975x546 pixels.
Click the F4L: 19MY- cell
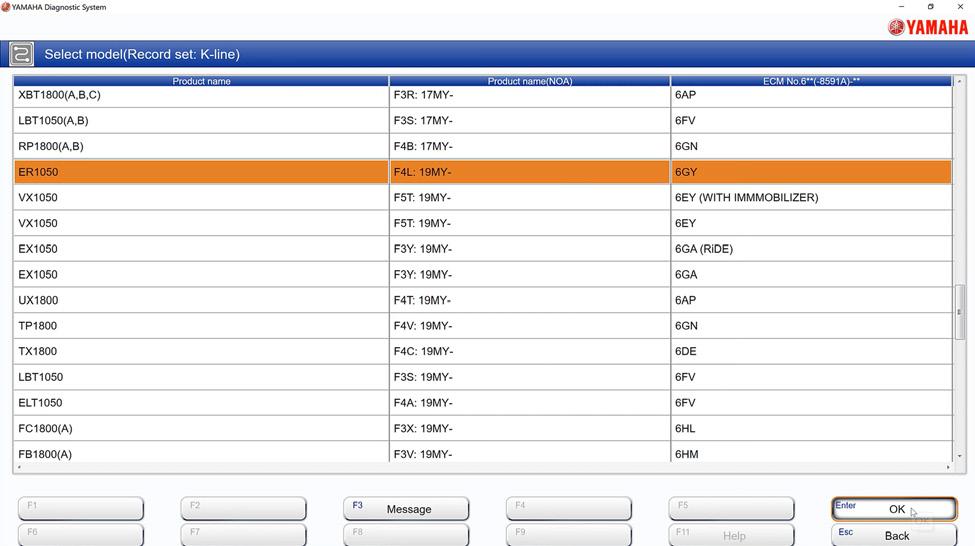click(530, 172)
